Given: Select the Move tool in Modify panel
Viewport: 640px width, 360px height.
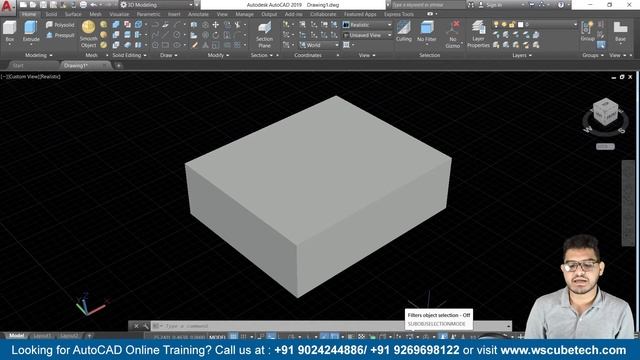Looking at the screenshot, I should (215, 25).
